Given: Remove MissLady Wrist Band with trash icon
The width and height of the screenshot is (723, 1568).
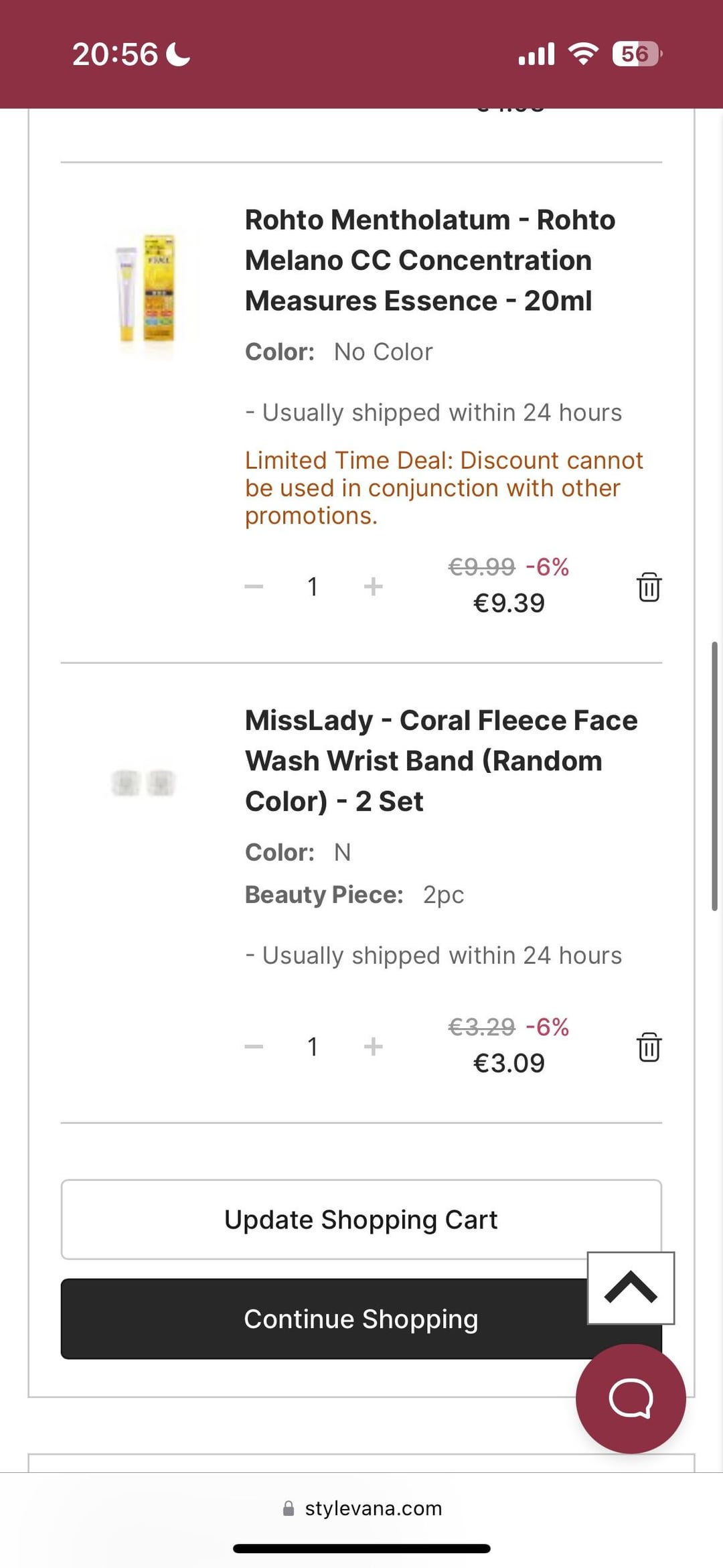Looking at the screenshot, I should [x=649, y=1047].
